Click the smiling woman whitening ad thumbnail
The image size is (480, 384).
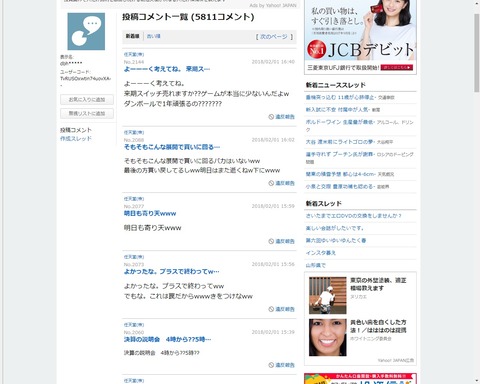[328, 337]
